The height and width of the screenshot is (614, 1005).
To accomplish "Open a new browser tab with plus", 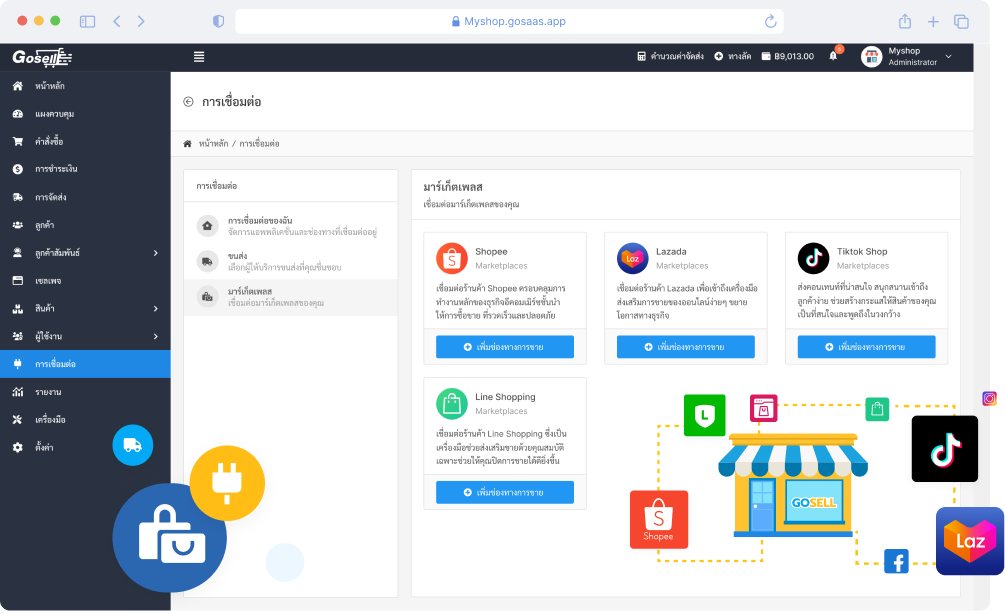I will click(x=933, y=22).
